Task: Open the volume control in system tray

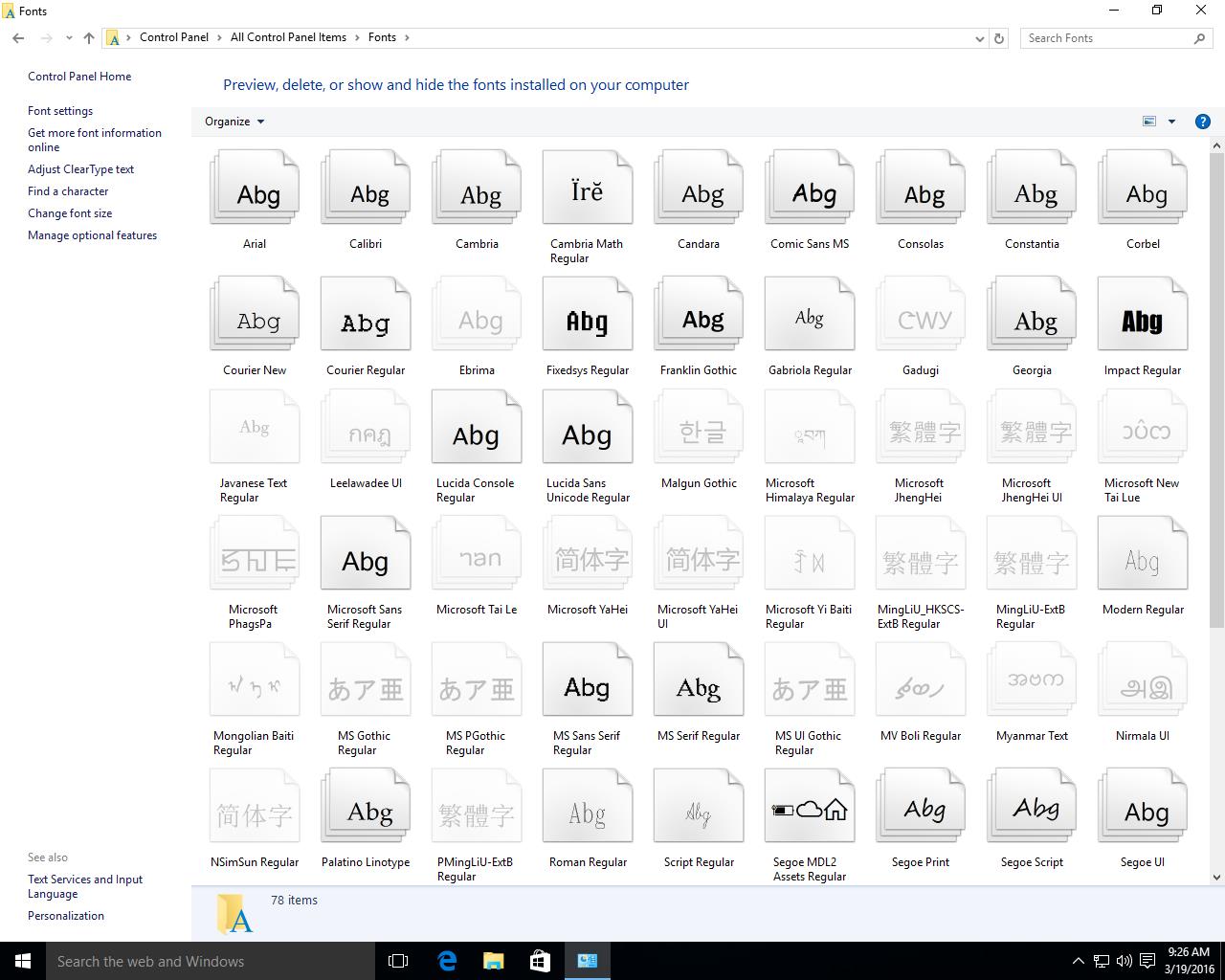Action: pos(1124,961)
